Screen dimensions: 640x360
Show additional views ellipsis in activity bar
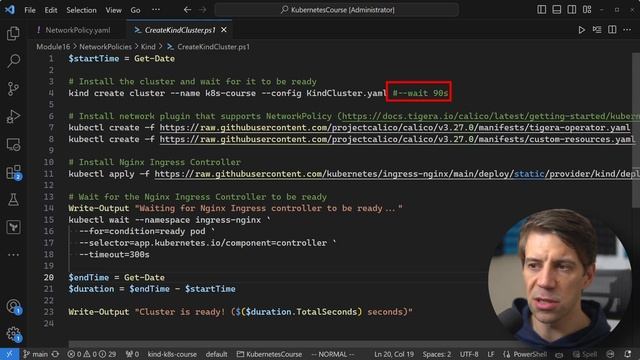13,255
